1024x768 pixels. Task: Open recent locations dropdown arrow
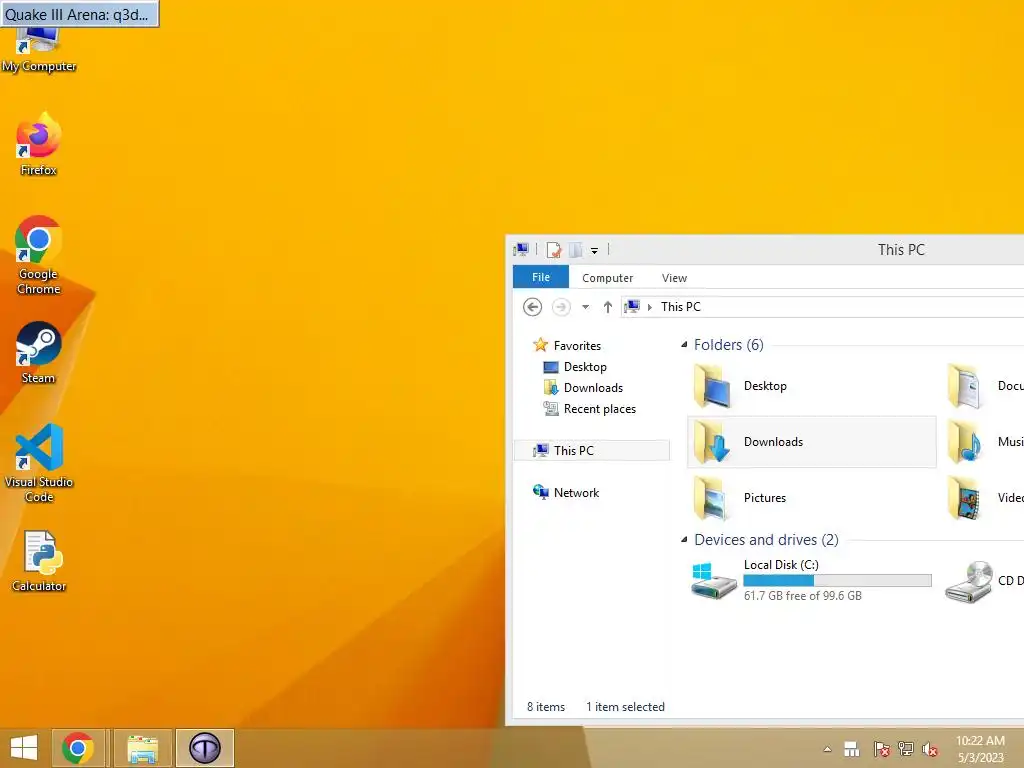click(585, 307)
